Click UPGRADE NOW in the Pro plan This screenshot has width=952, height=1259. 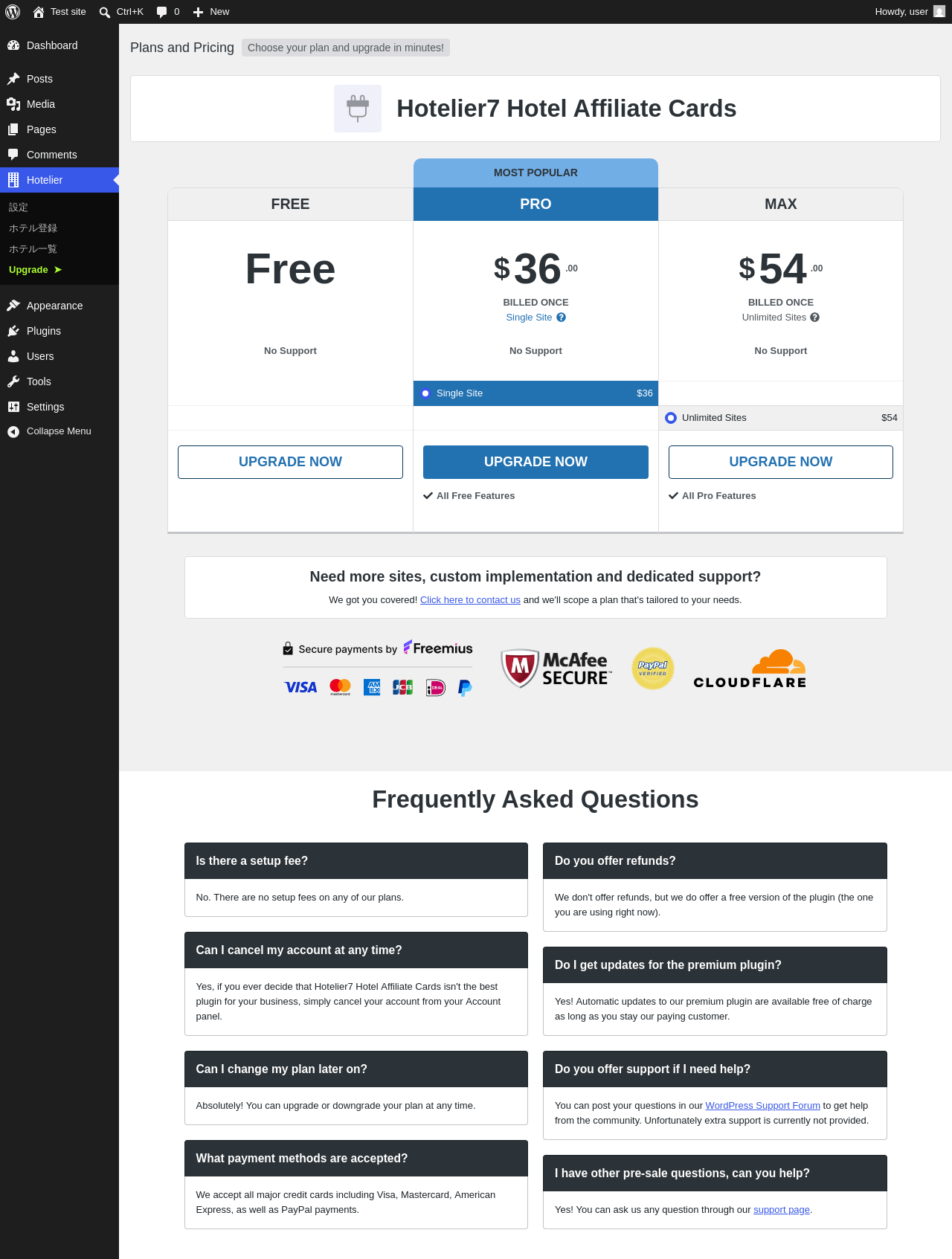(x=535, y=462)
